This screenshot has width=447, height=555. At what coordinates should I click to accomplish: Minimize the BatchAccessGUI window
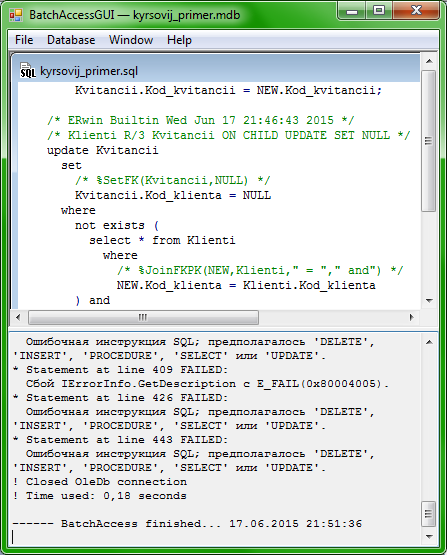(351, 11)
